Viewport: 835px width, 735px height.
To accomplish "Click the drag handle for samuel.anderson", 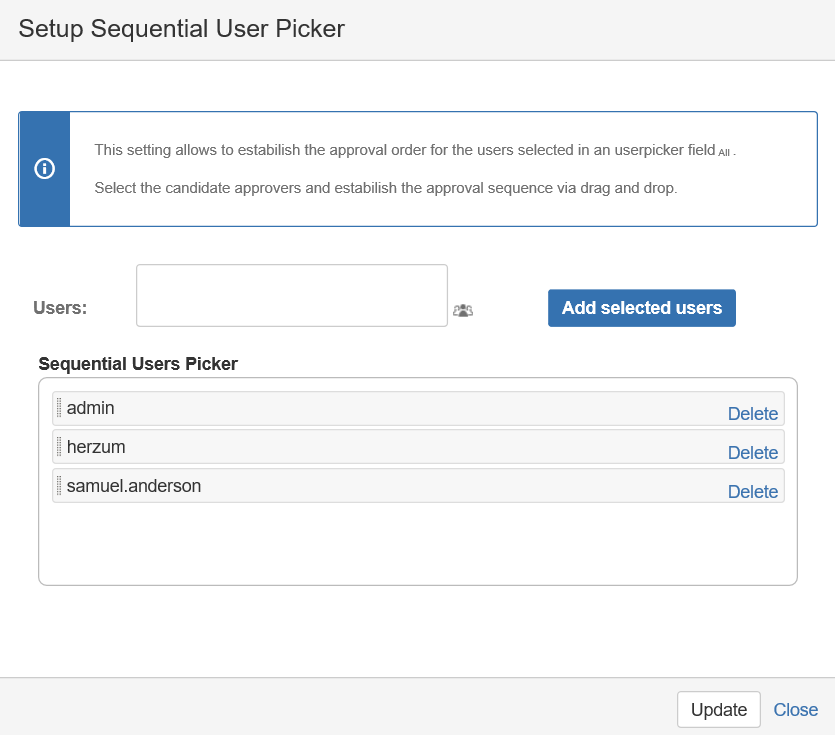I will tap(59, 486).
